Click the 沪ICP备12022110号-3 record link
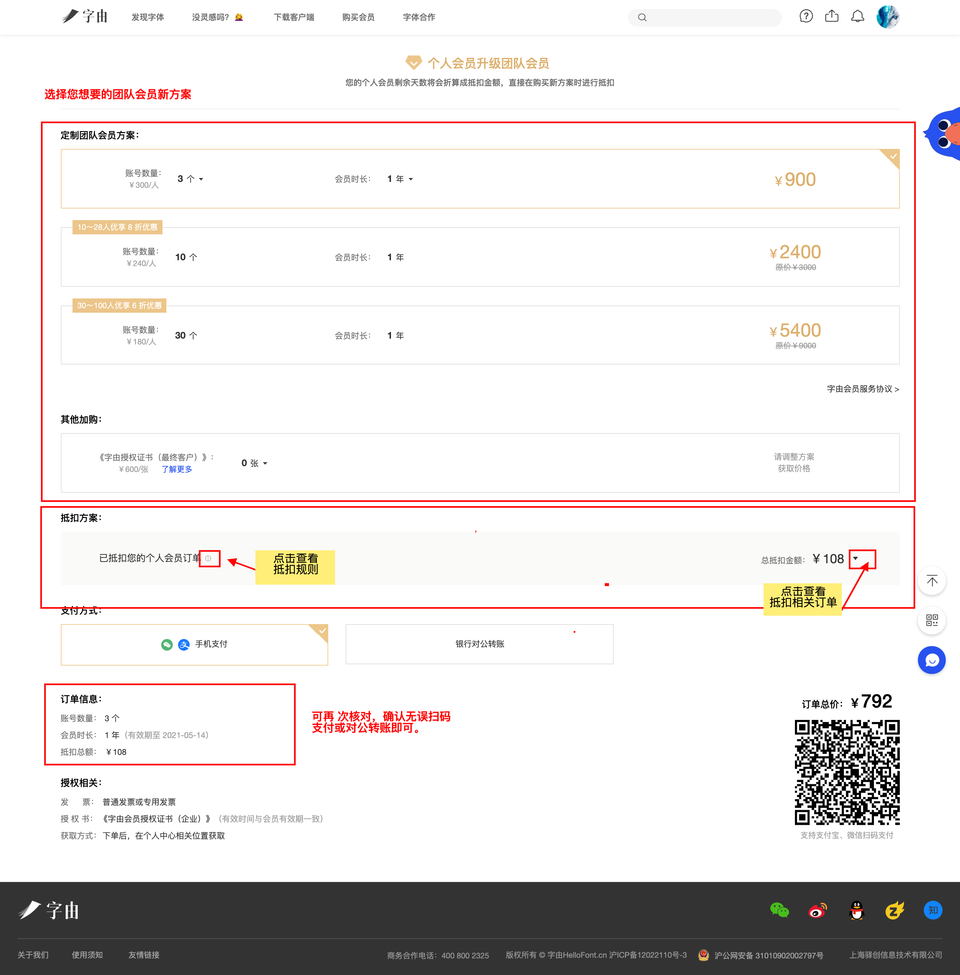Image resolution: width=960 pixels, height=975 pixels. [648, 955]
